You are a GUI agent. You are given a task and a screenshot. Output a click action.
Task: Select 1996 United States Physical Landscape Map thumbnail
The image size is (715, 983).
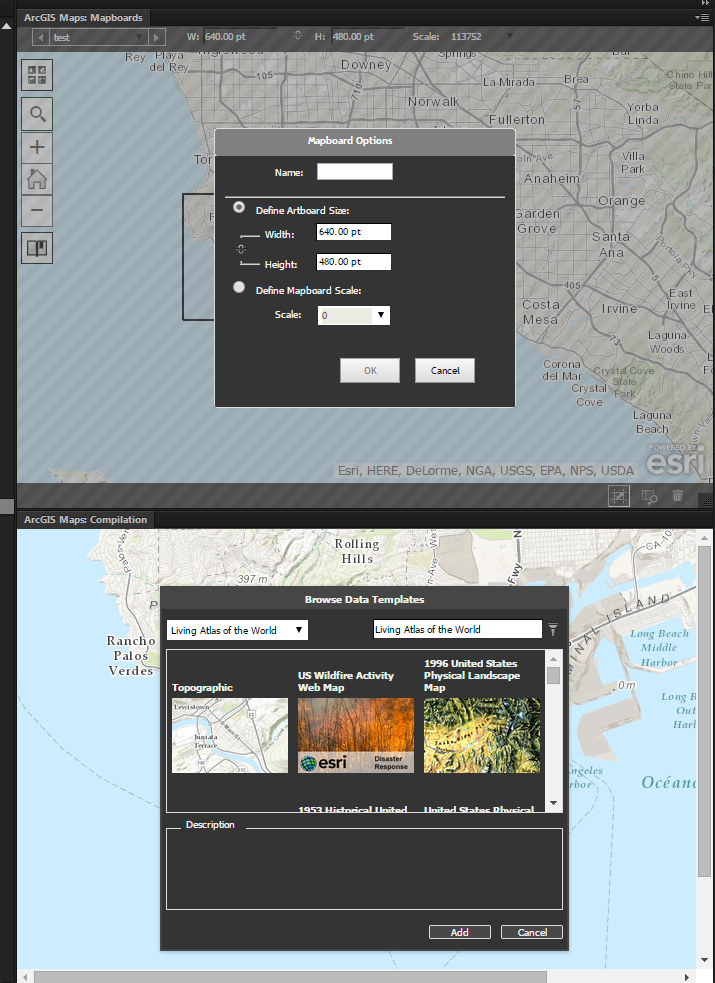[482, 735]
